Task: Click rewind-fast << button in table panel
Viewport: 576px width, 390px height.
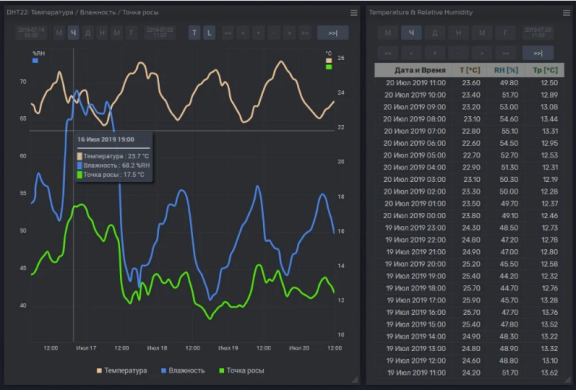Action: coord(388,53)
